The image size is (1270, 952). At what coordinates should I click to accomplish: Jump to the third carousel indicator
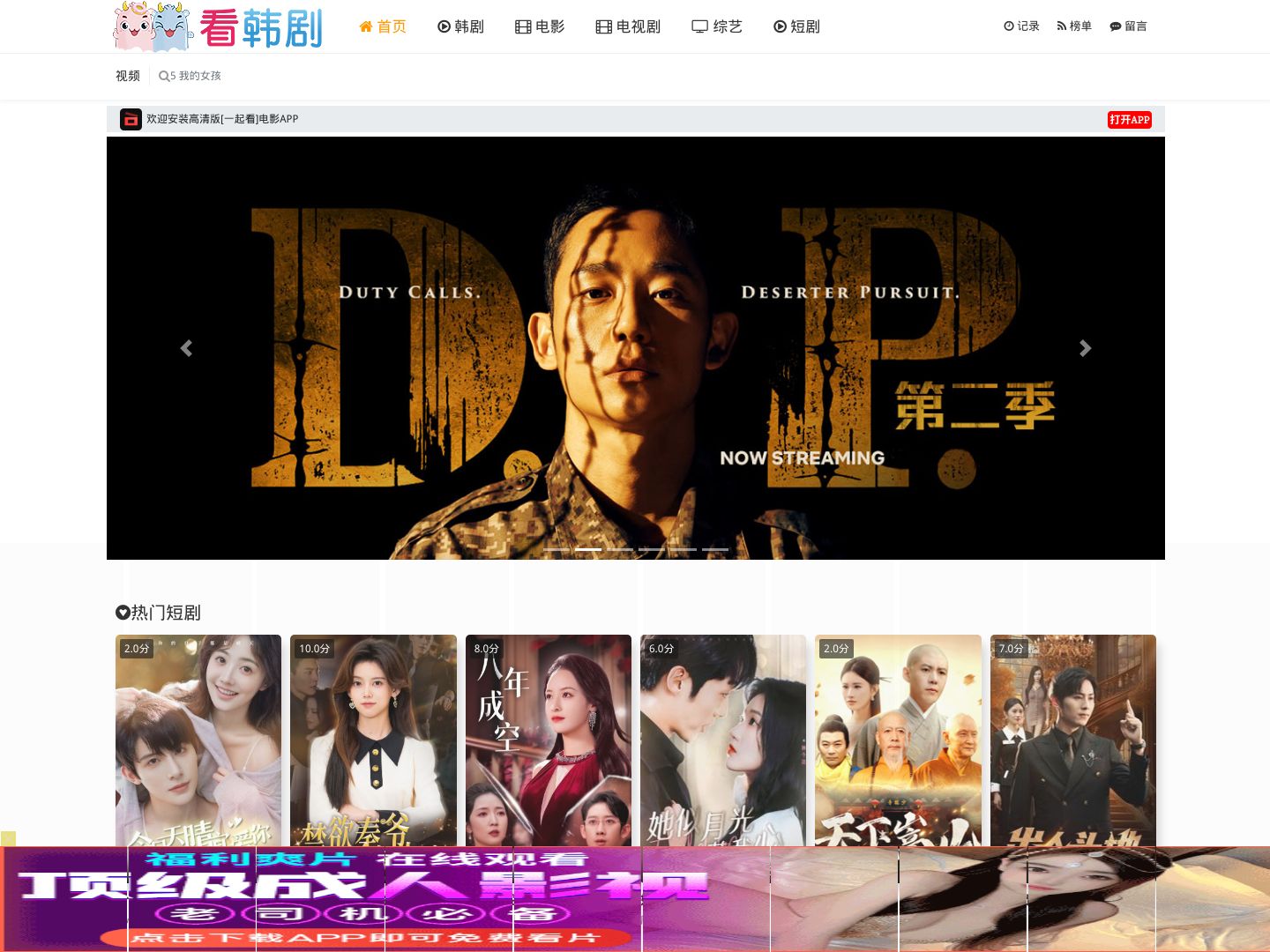tap(620, 549)
